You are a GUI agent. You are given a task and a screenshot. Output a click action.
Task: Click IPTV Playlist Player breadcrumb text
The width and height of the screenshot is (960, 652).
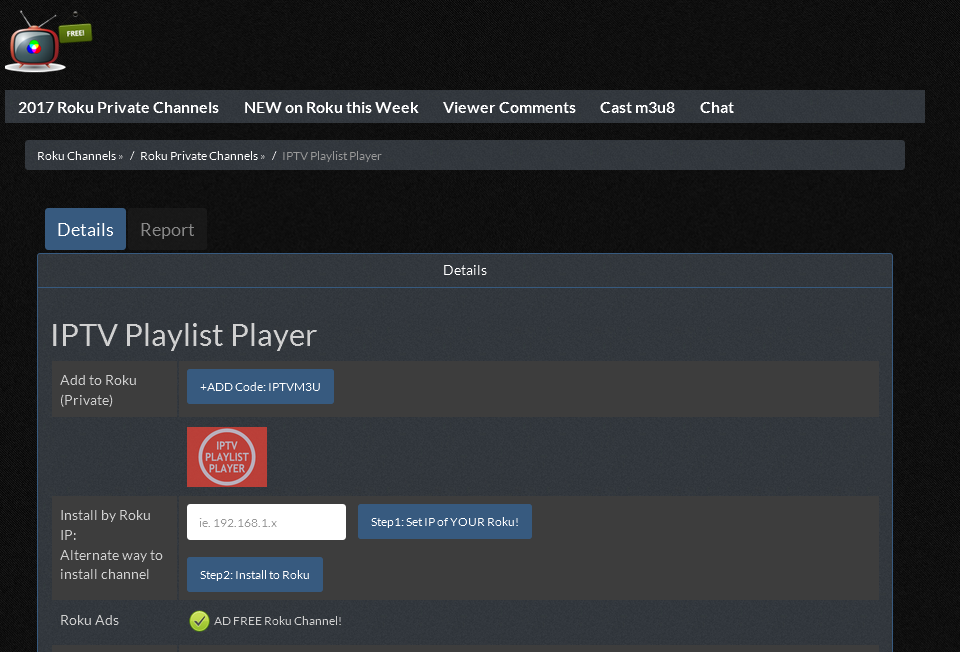pyautogui.click(x=331, y=156)
